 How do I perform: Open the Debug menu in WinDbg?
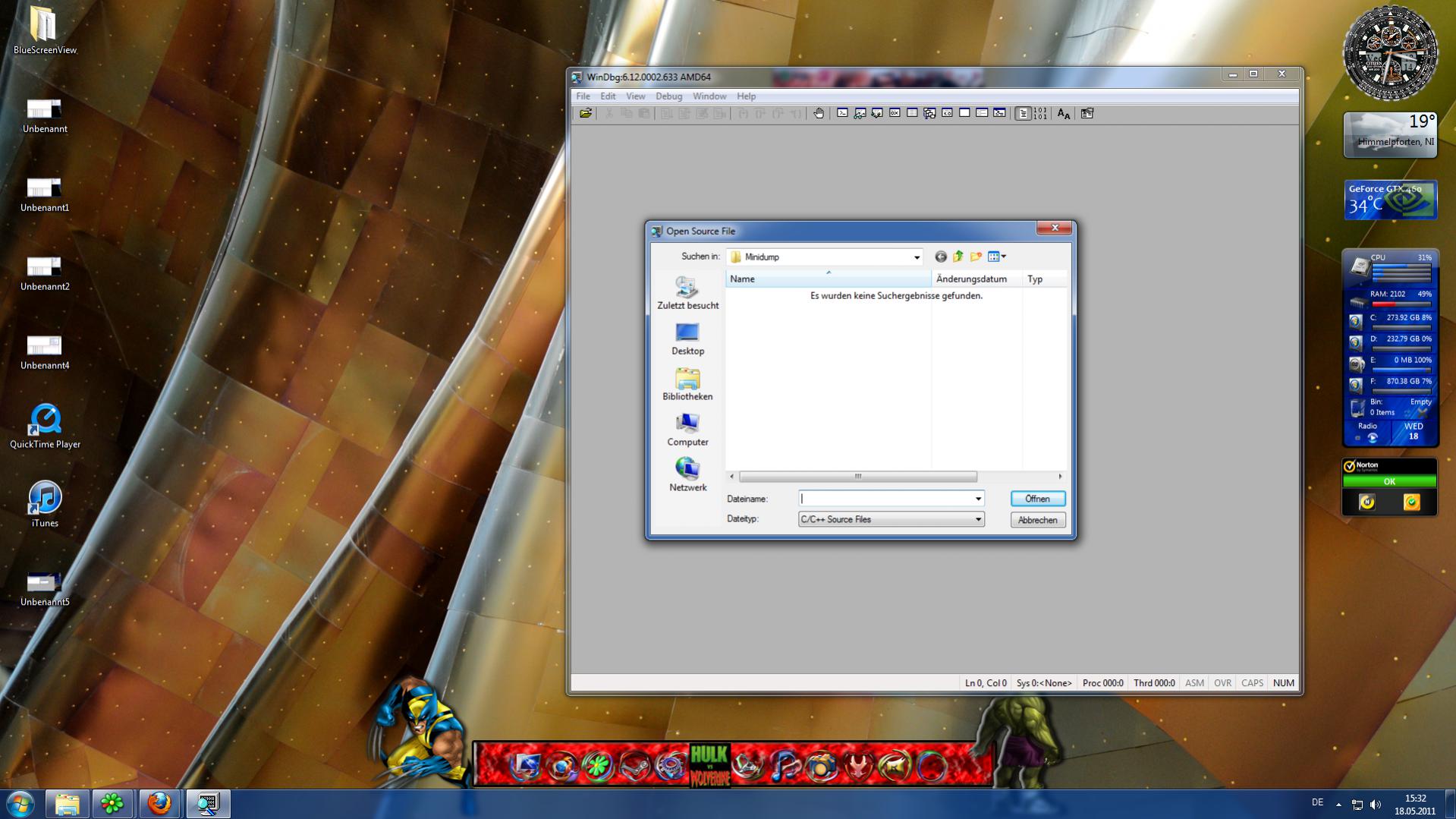[668, 96]
